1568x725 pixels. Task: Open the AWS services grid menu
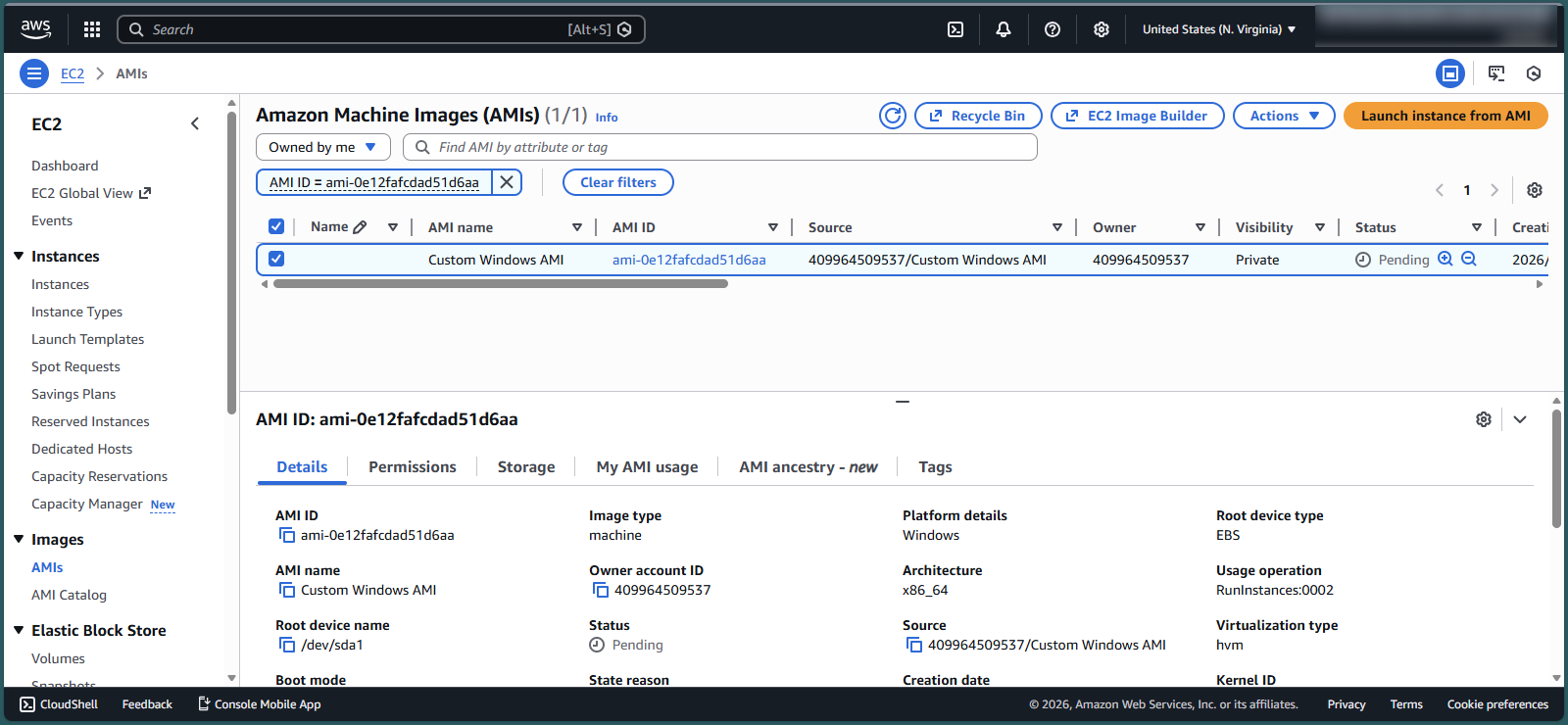[x=92, y=29]
